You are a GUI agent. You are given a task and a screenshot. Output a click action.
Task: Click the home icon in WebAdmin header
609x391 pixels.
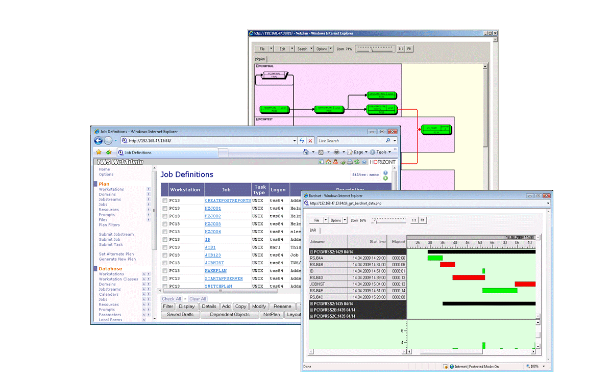329,162
